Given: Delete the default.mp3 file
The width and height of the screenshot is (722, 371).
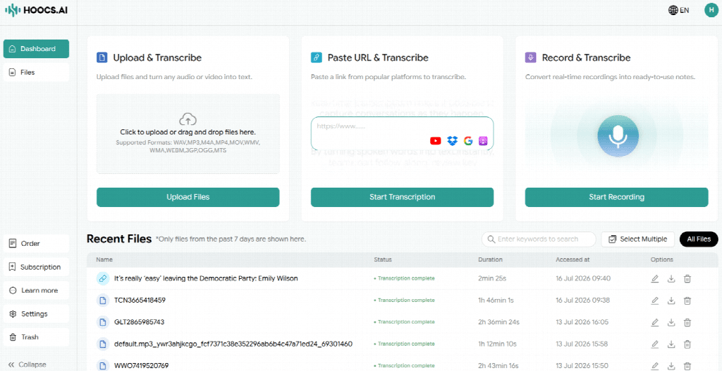Looking at the screenshot, I should pos(687,344).
